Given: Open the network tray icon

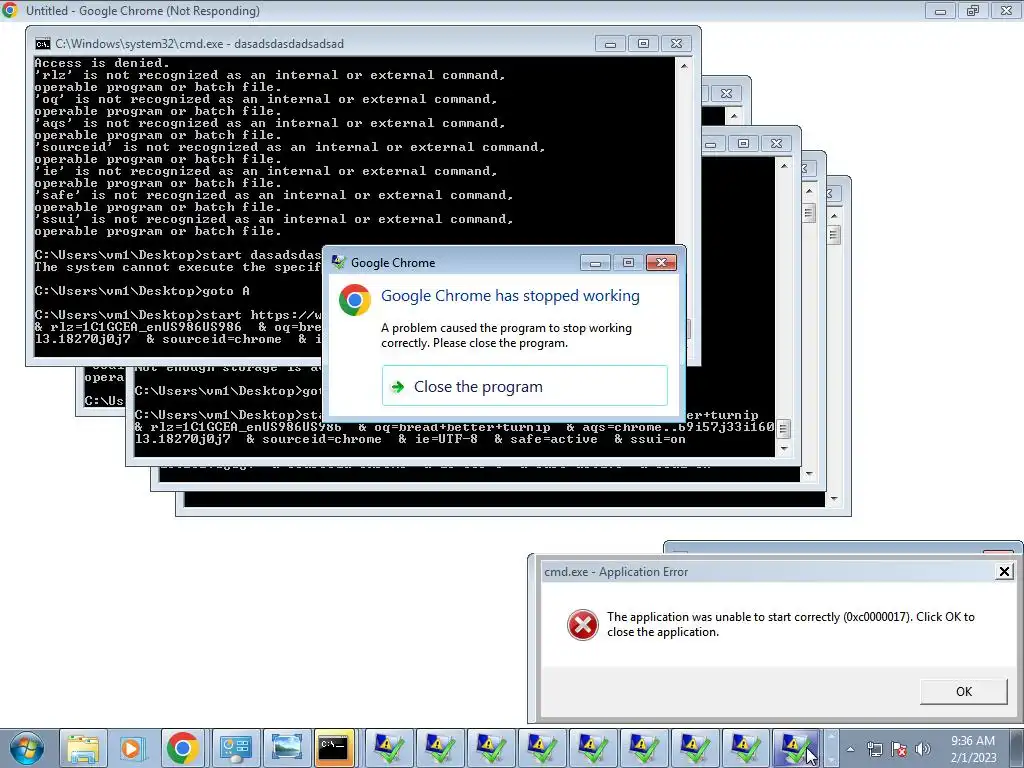Looking at the screenshot, I should click(x=874, y=749).
